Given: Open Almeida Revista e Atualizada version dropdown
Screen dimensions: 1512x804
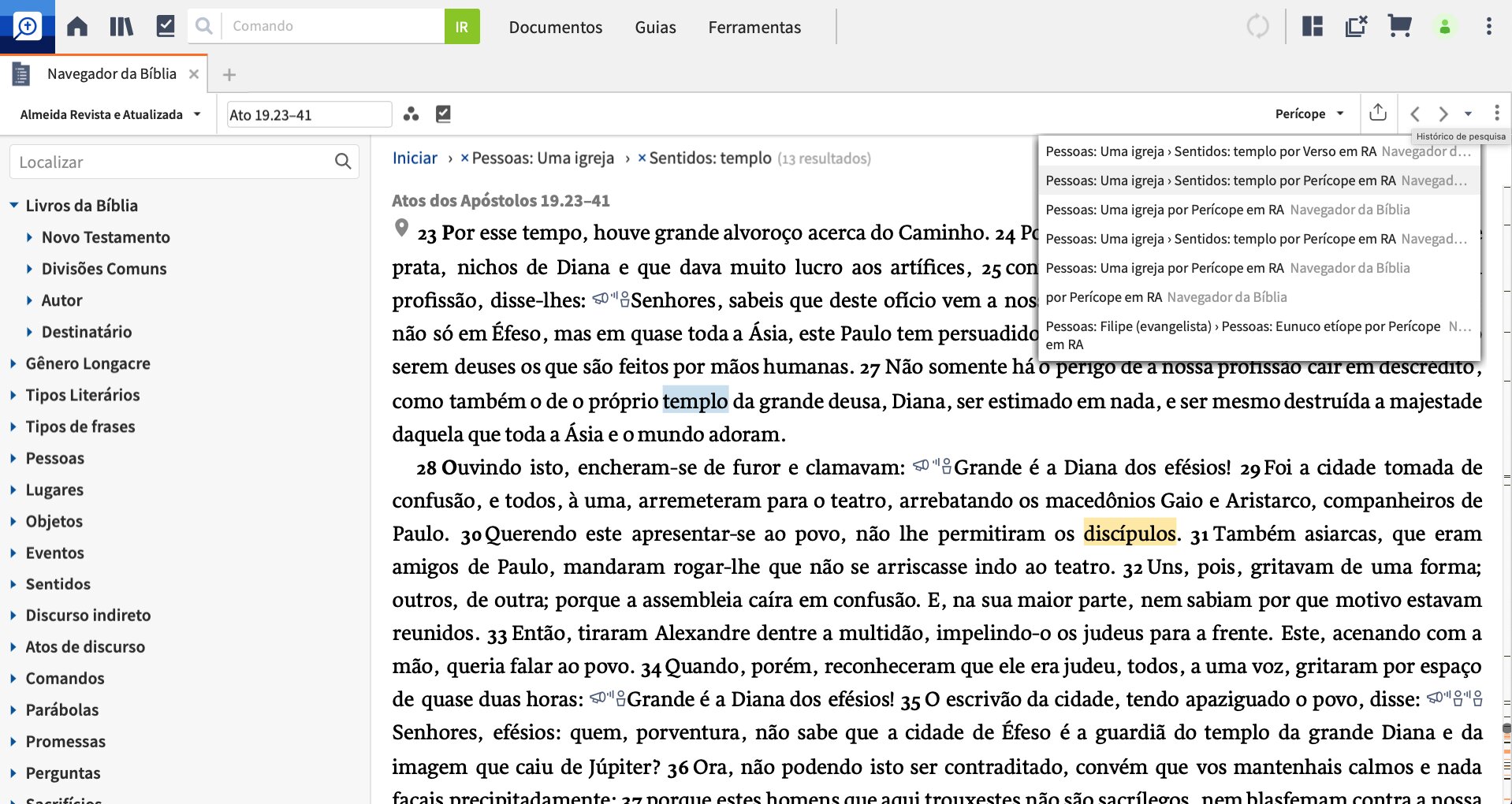Looking at the screenshot, I should point(110,114).
